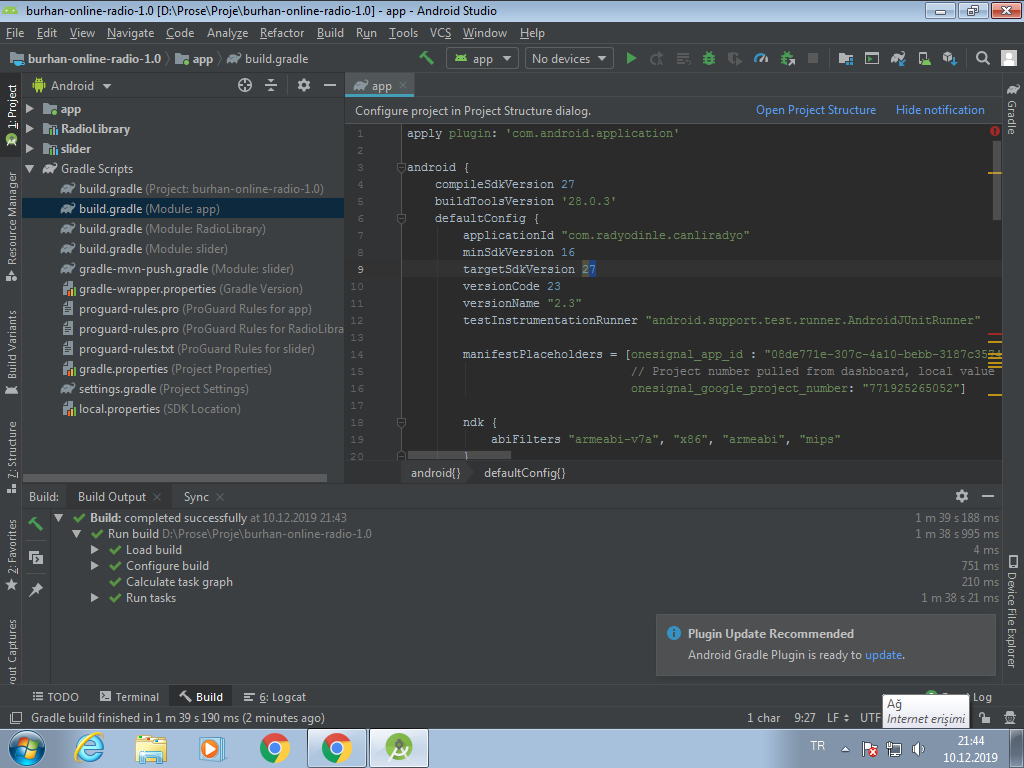Viewport: 1024px width, 768px height.
Task: Open the Android view selector dropdown
Action: (72, 86)
